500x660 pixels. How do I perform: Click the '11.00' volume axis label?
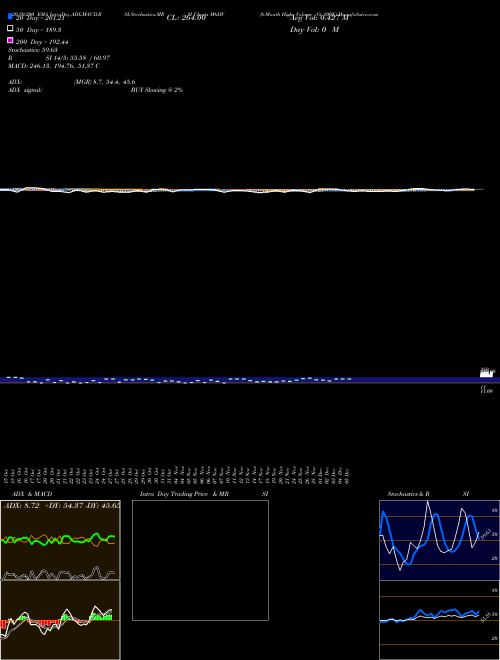(487, 391)
